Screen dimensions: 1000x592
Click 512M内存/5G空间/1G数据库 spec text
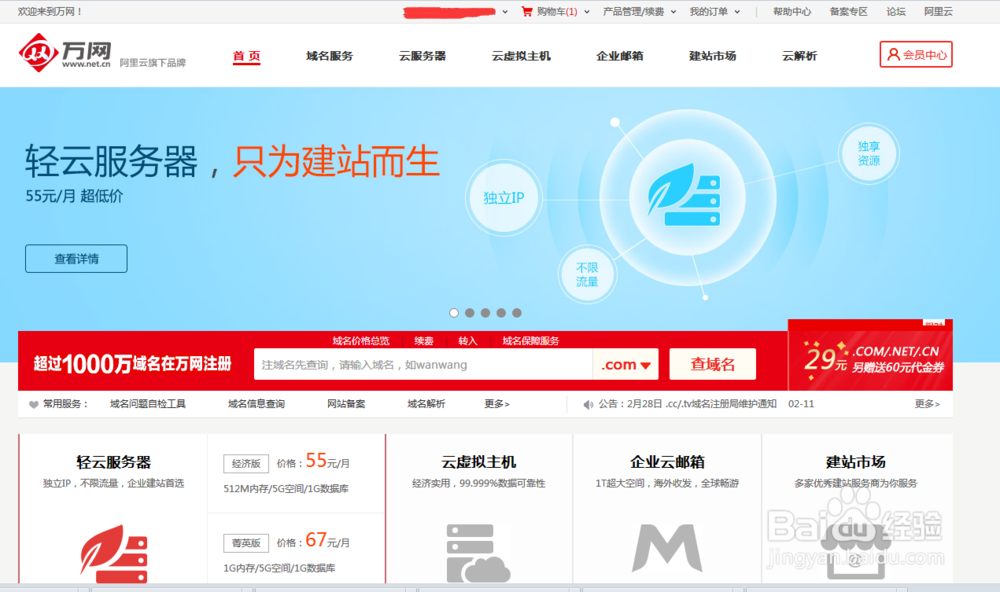click(286, 489)
